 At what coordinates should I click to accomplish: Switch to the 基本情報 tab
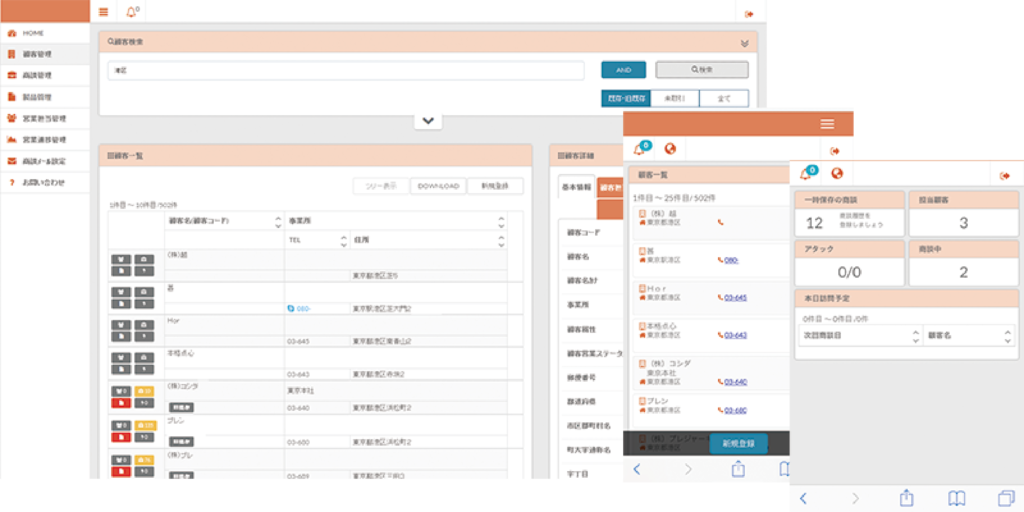(576, 186)
